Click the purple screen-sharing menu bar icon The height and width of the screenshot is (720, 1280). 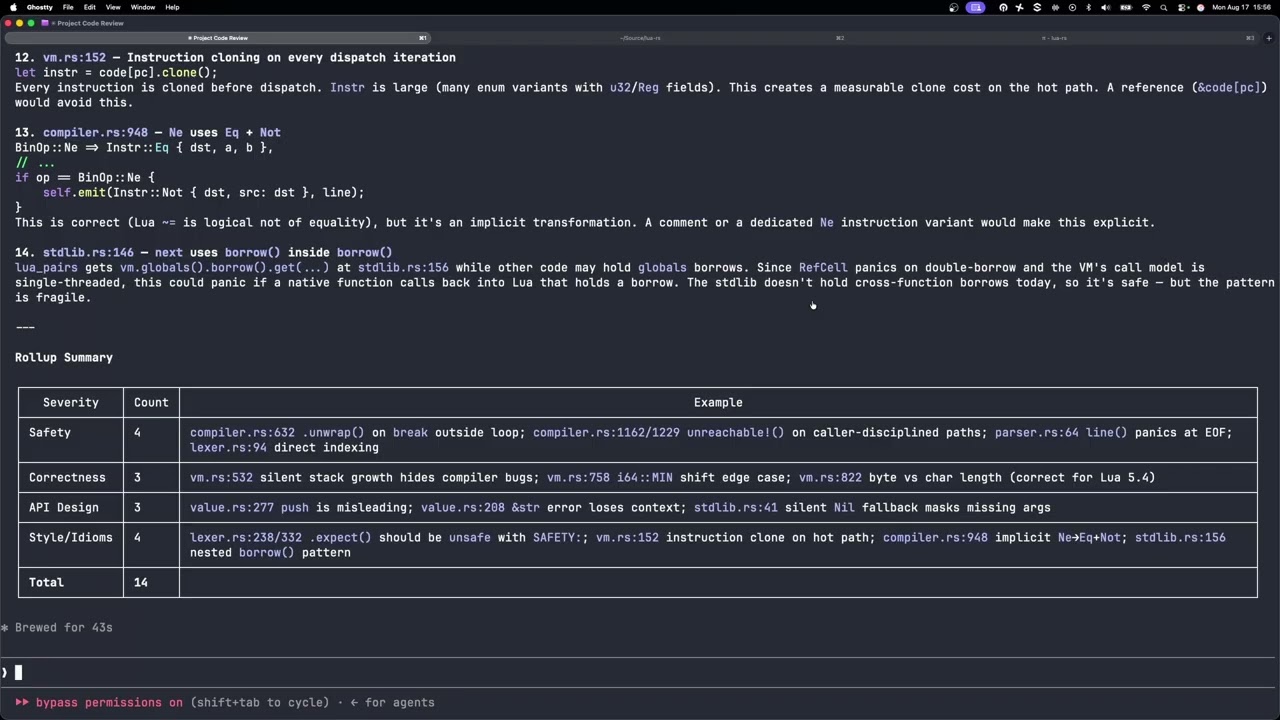(x=976, y=7)
